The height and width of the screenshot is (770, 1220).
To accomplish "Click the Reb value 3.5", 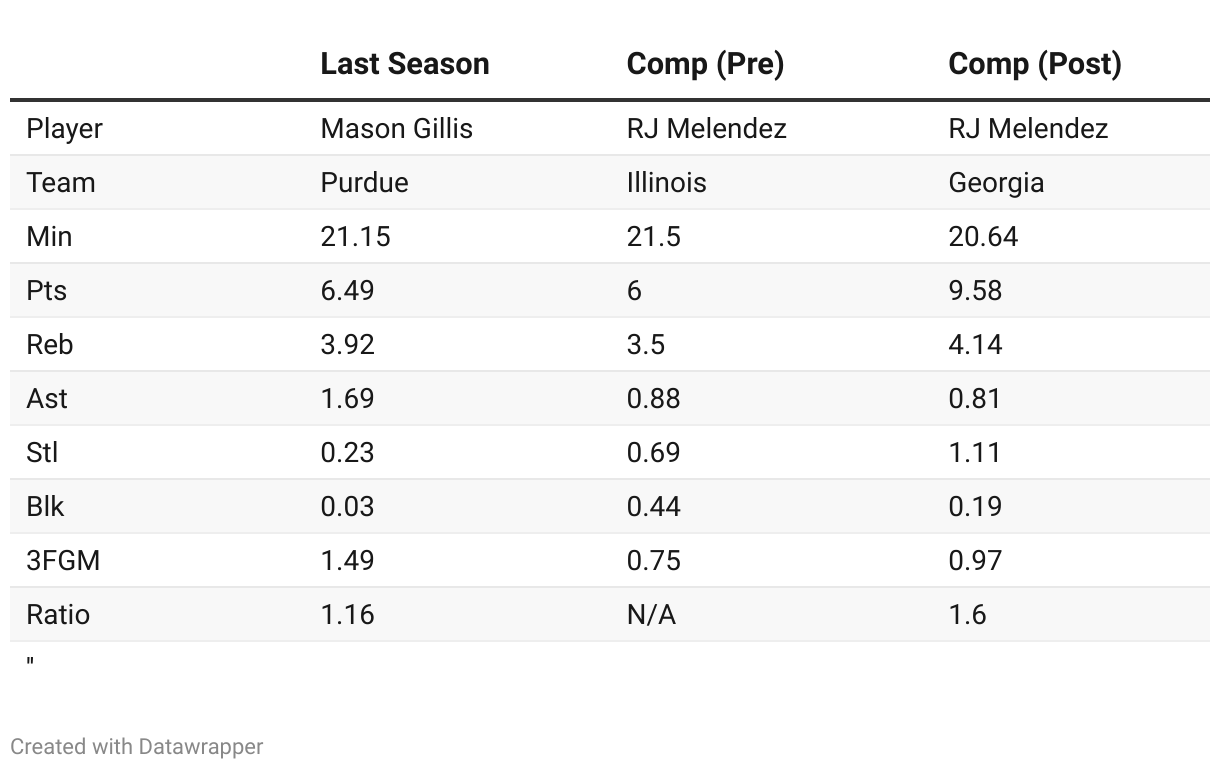I will tap(645, 345).
